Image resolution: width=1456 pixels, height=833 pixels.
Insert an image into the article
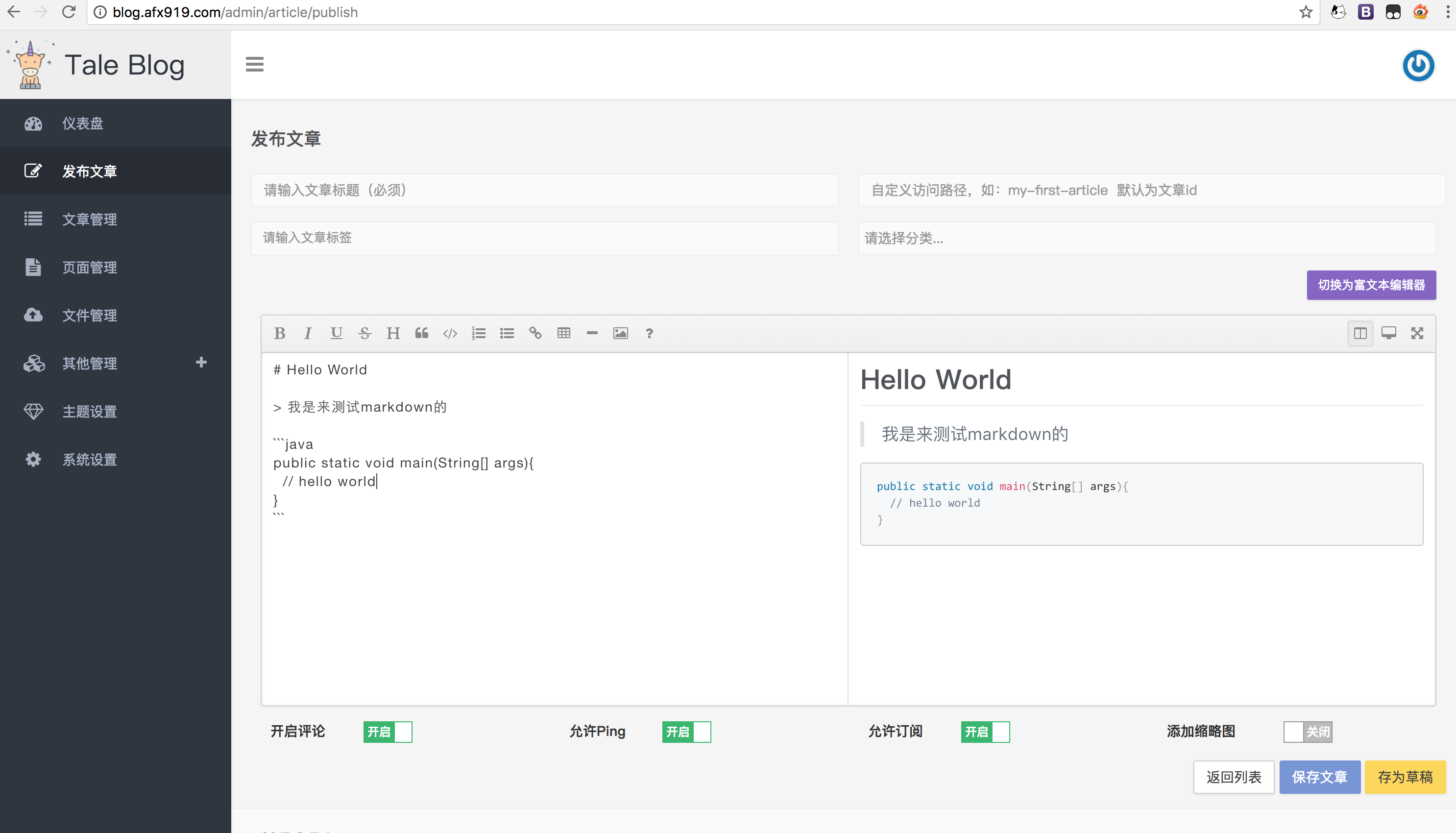coord(621,333)
